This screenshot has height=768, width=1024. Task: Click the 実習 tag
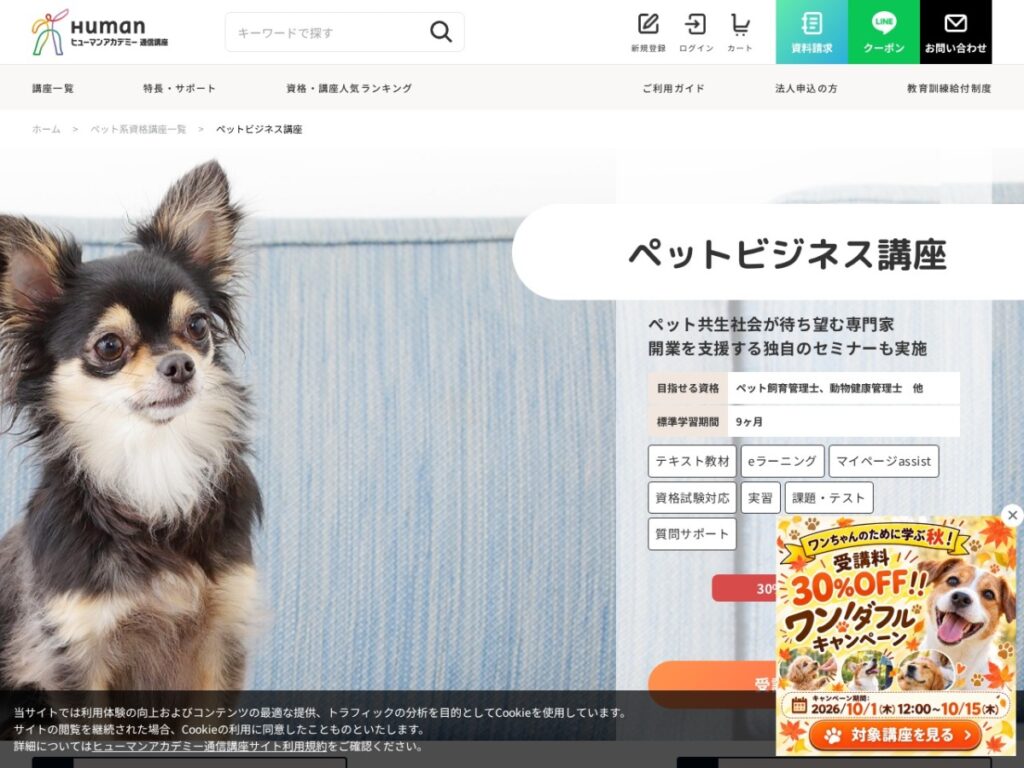(x=760, y=498)
